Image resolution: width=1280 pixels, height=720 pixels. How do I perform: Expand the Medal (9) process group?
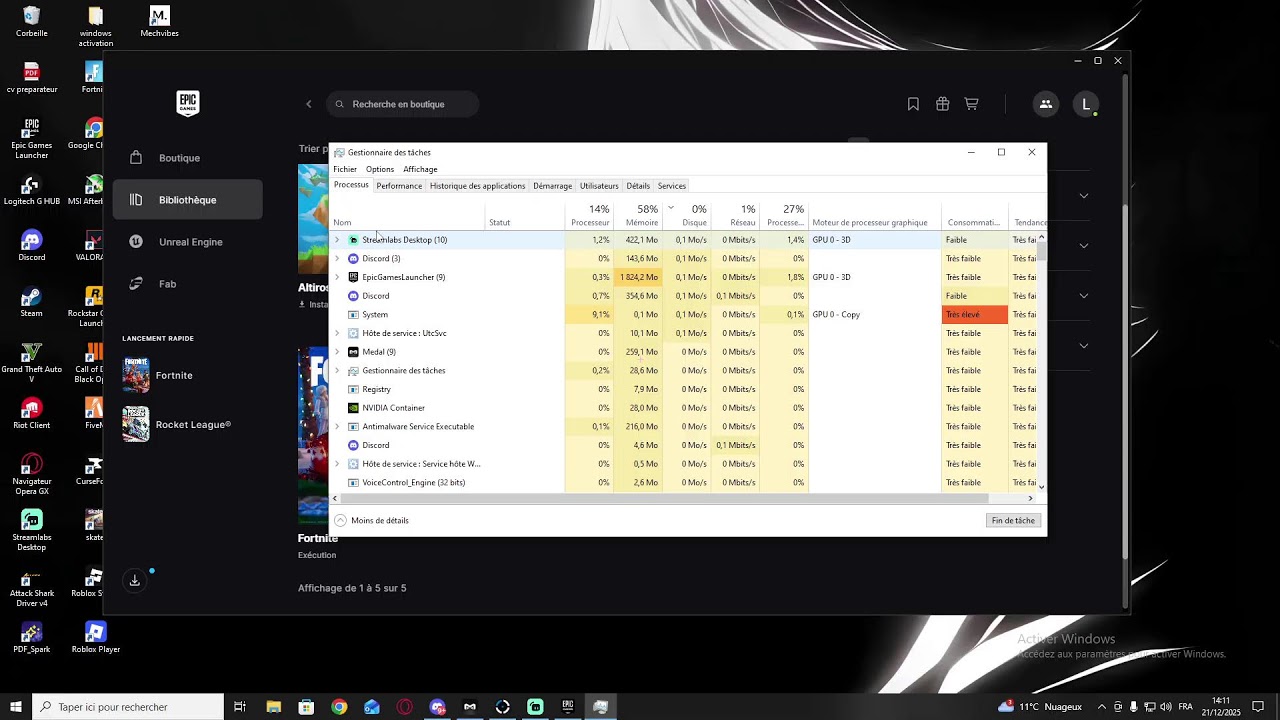click(337, 352)
